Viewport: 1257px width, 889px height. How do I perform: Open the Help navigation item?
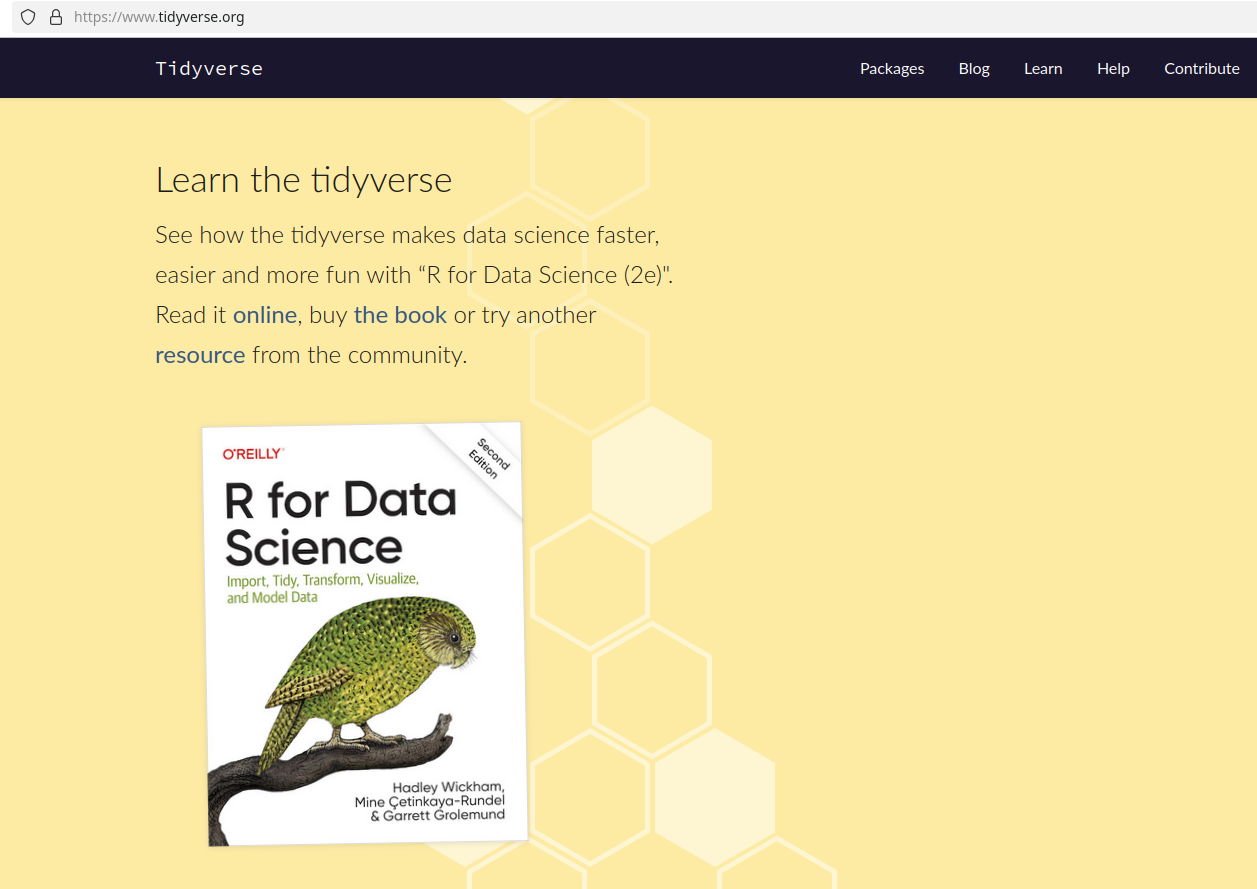click(x=1113, y=68)
